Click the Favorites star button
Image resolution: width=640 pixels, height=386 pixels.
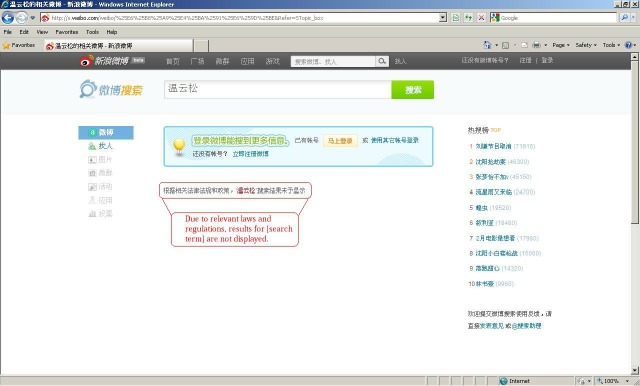pos(19,45)
